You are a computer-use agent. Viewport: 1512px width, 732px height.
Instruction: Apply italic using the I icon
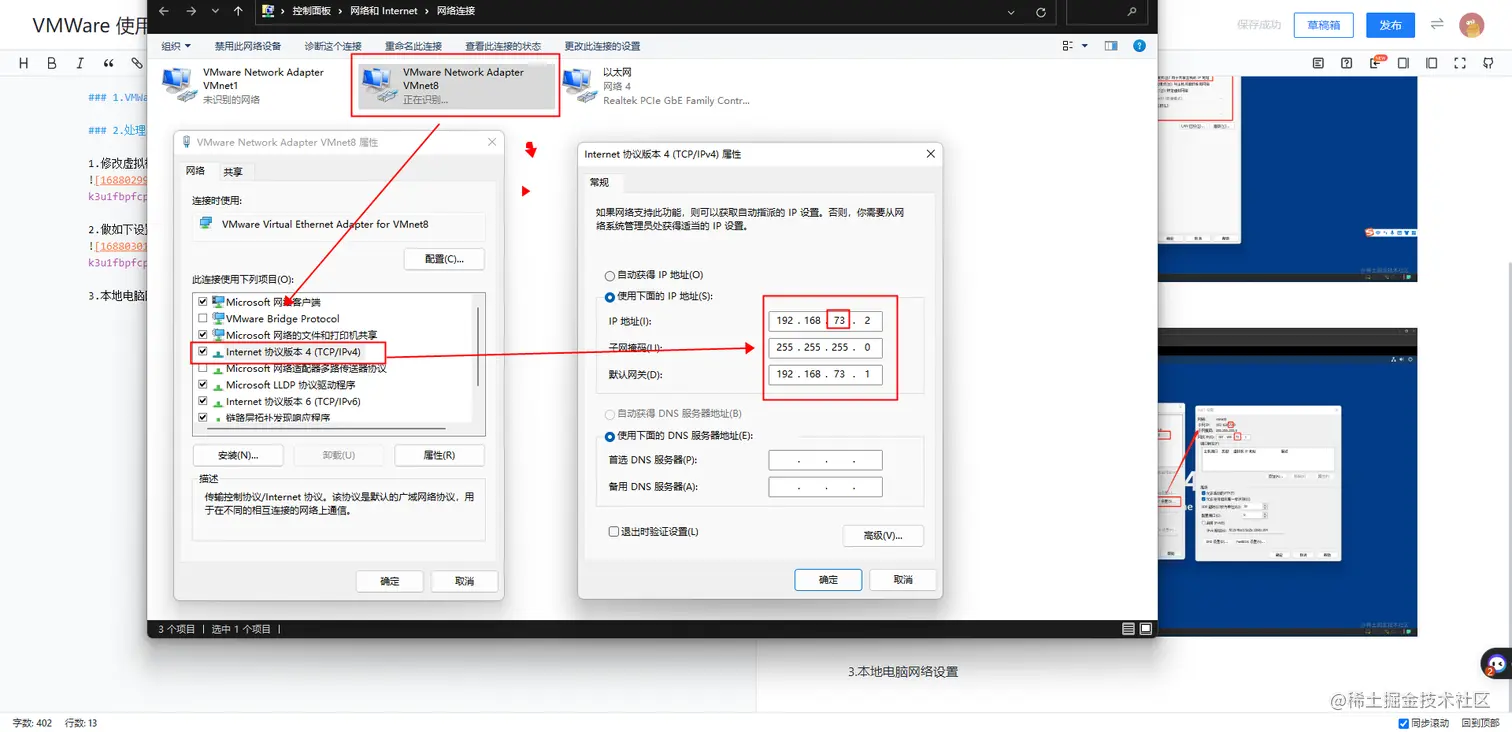pos(80,63)
